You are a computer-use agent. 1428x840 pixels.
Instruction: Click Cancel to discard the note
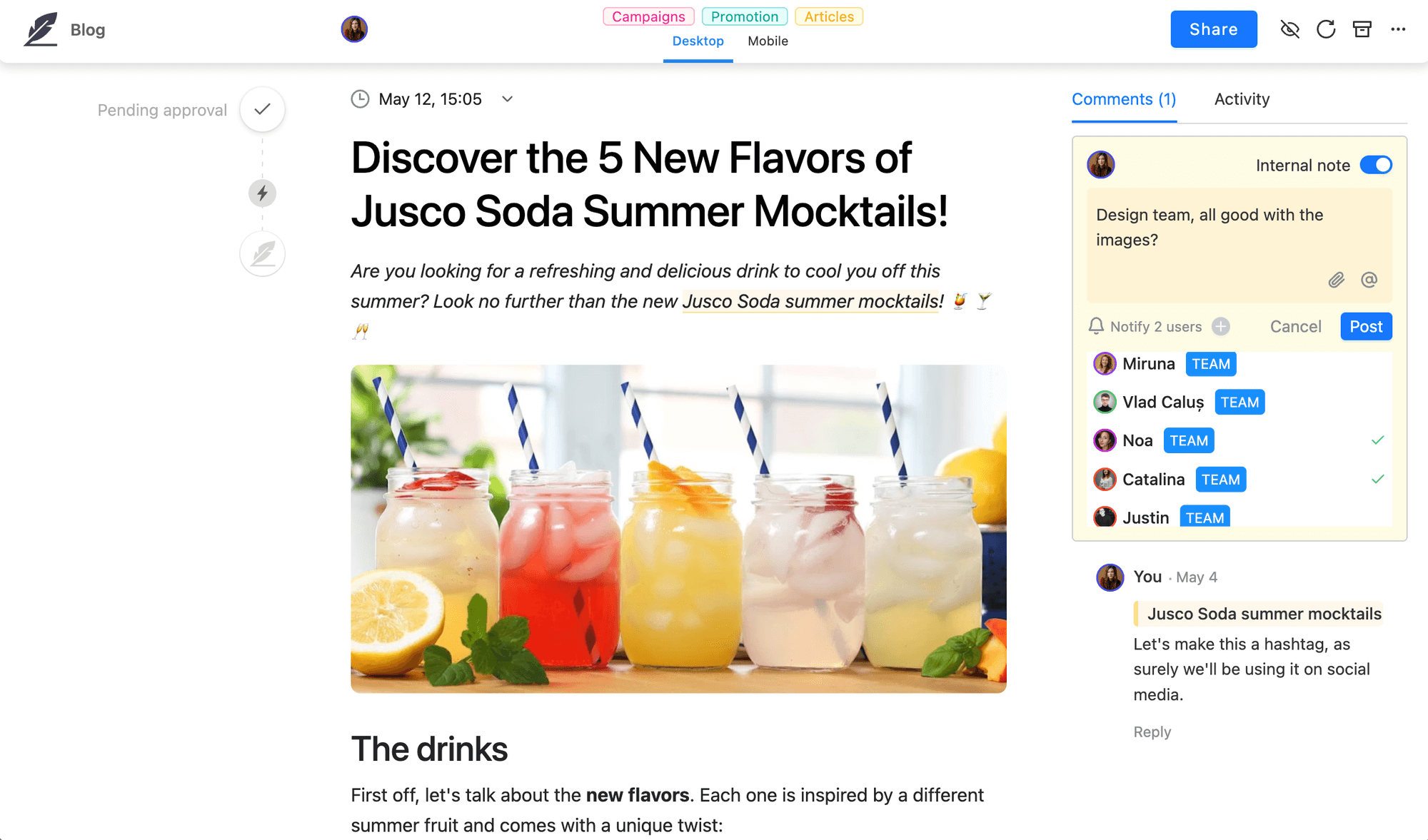(x=1297, y=326)
